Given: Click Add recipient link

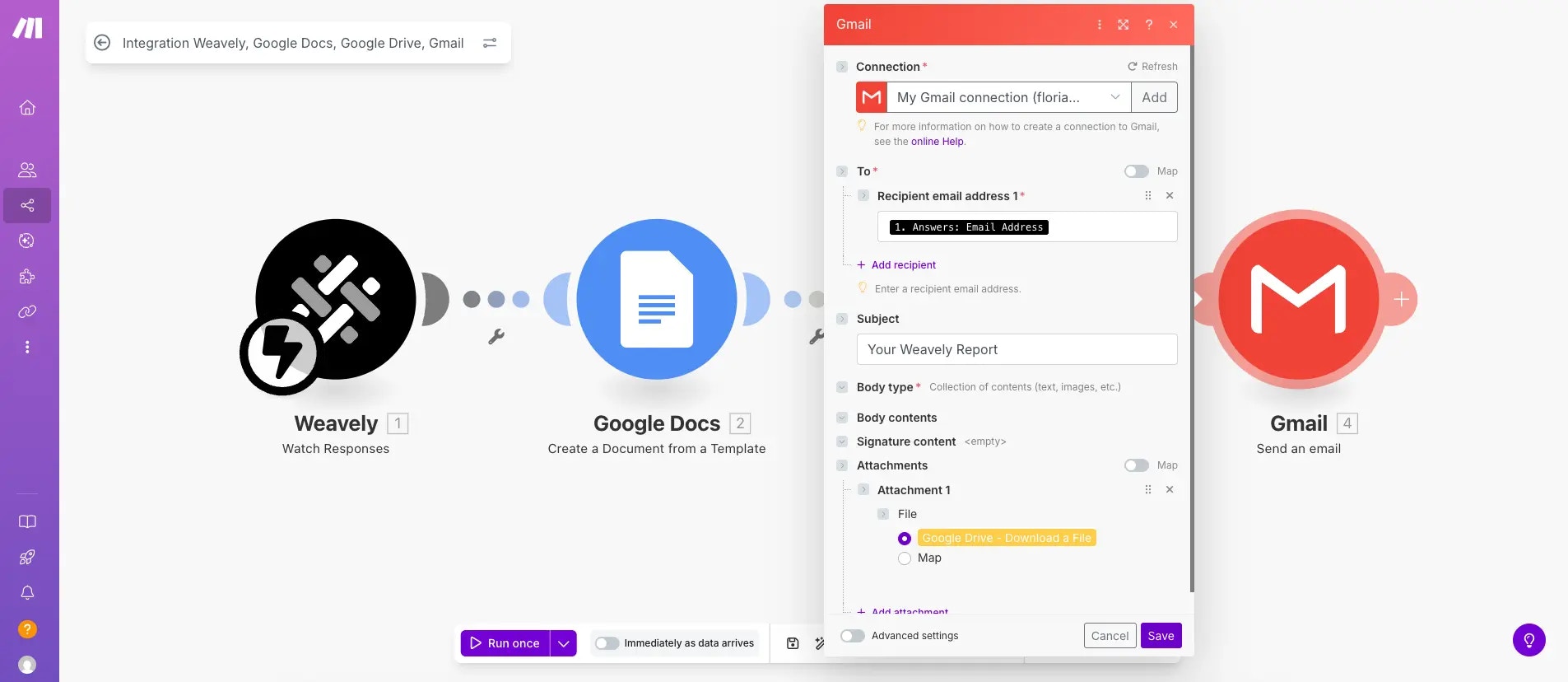Looking at the screenshot, I should tap(896, 265).
